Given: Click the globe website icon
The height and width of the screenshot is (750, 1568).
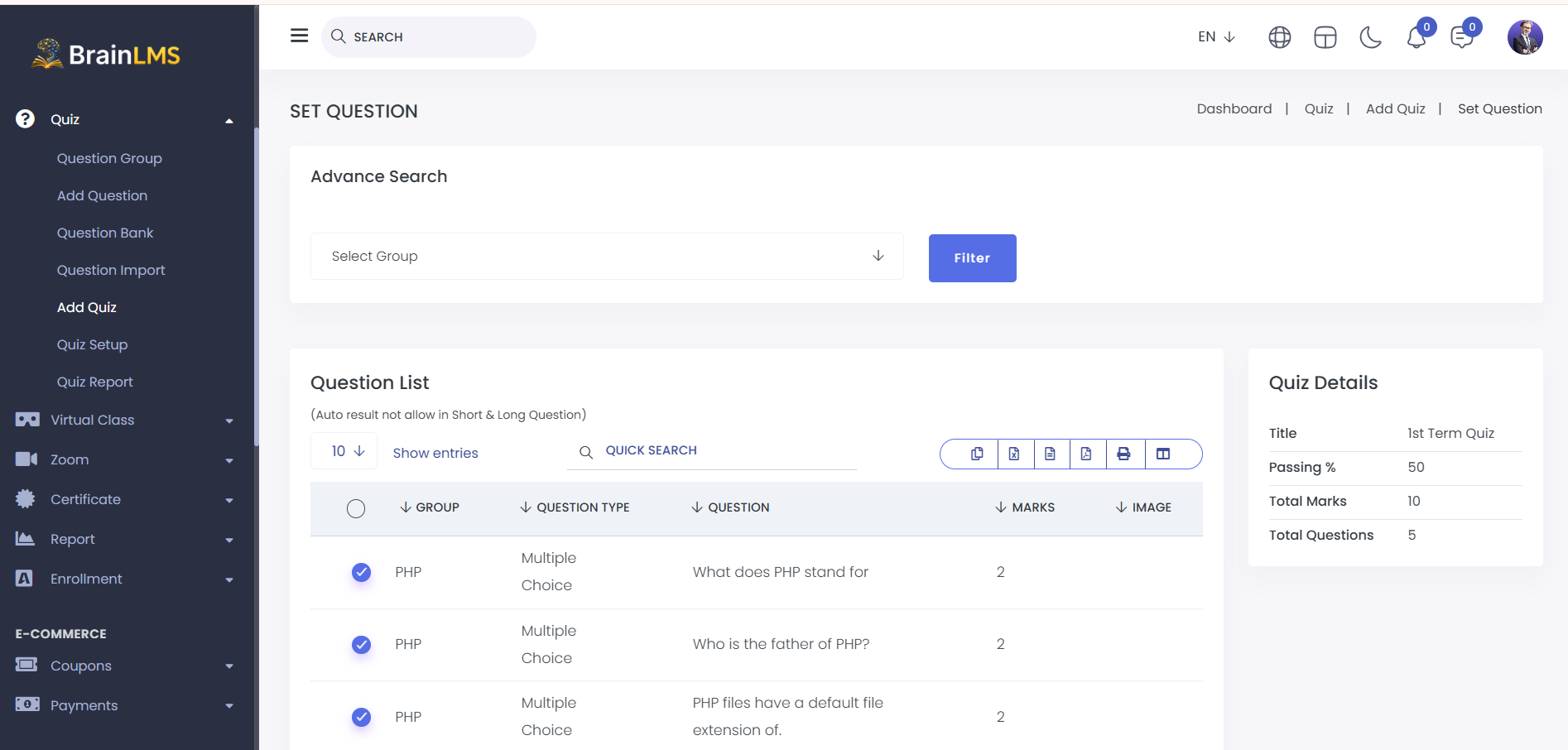Looking at the screenshot, I should coord(1279,37).
